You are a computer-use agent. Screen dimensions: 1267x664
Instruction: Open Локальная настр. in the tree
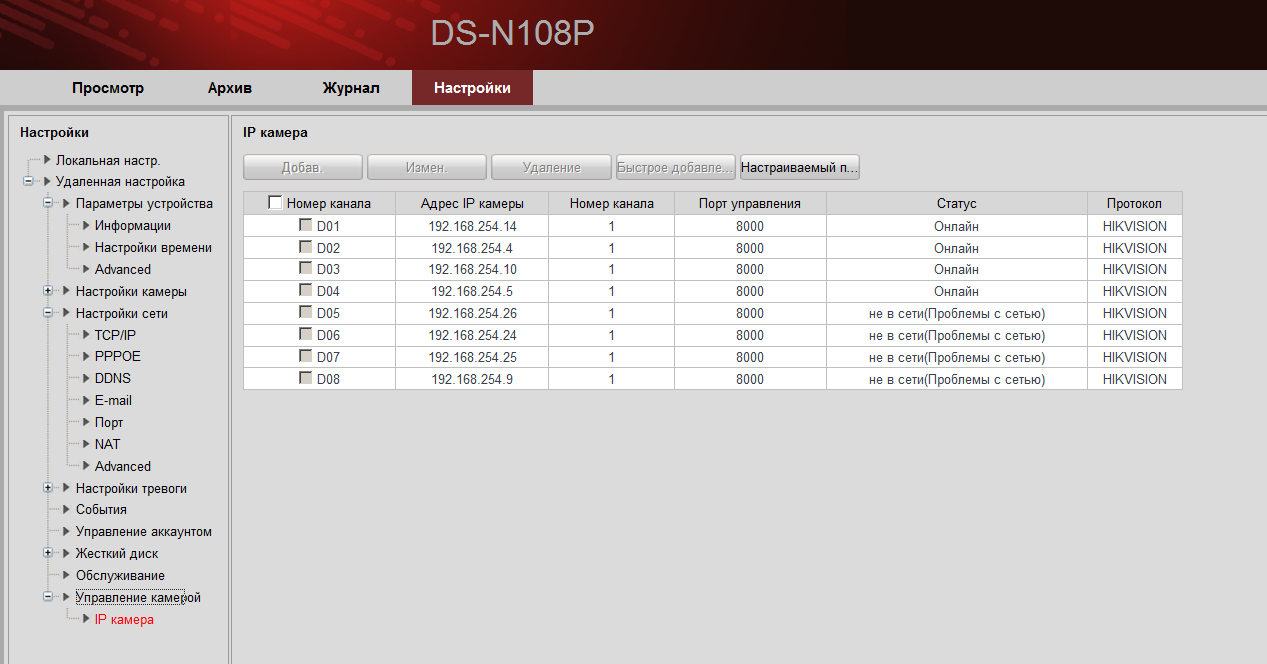108,160
